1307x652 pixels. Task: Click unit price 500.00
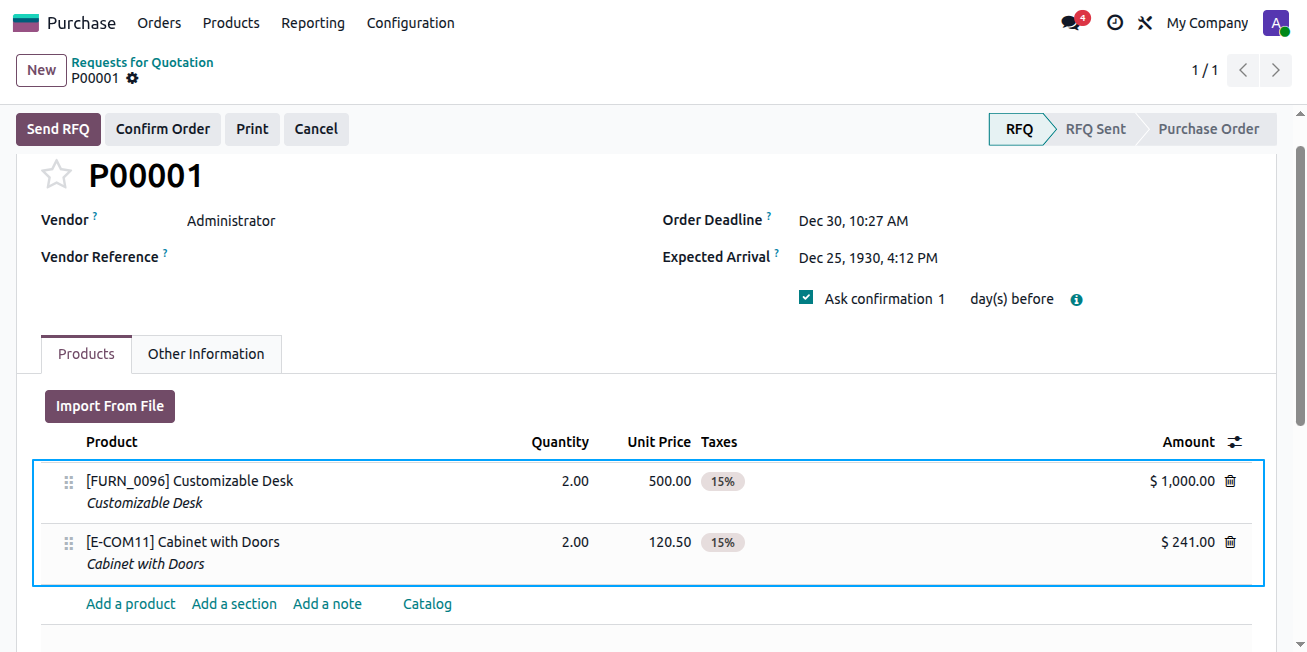tap(669, 481)
